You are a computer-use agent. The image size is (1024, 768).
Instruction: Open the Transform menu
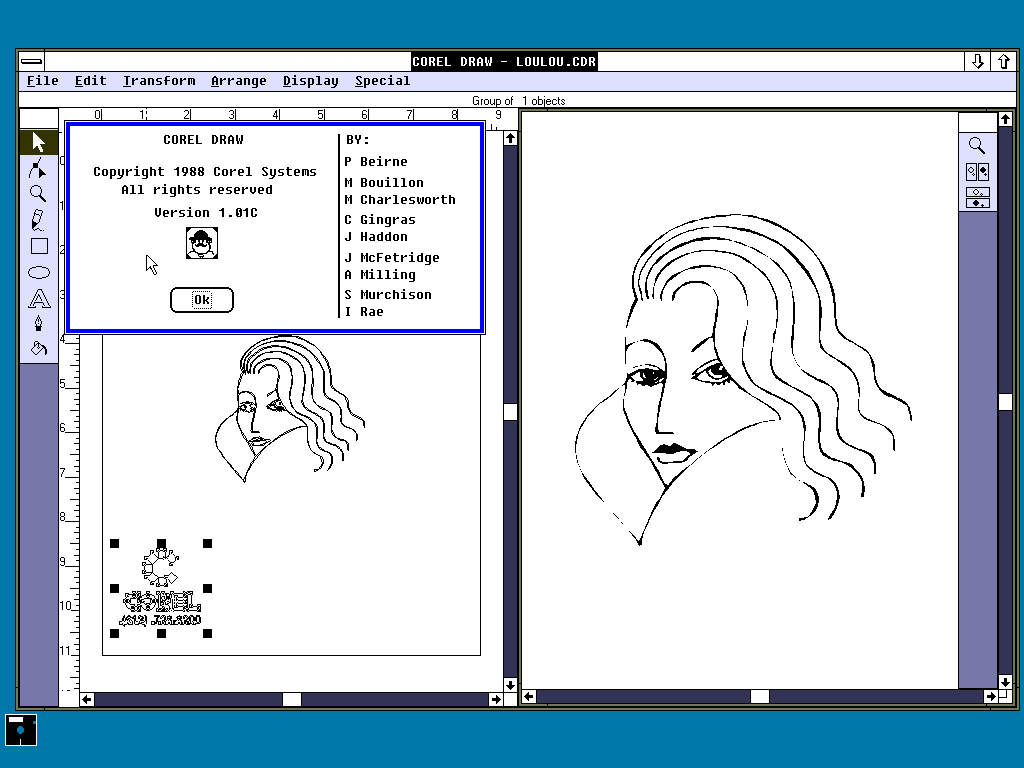[159, 81]
